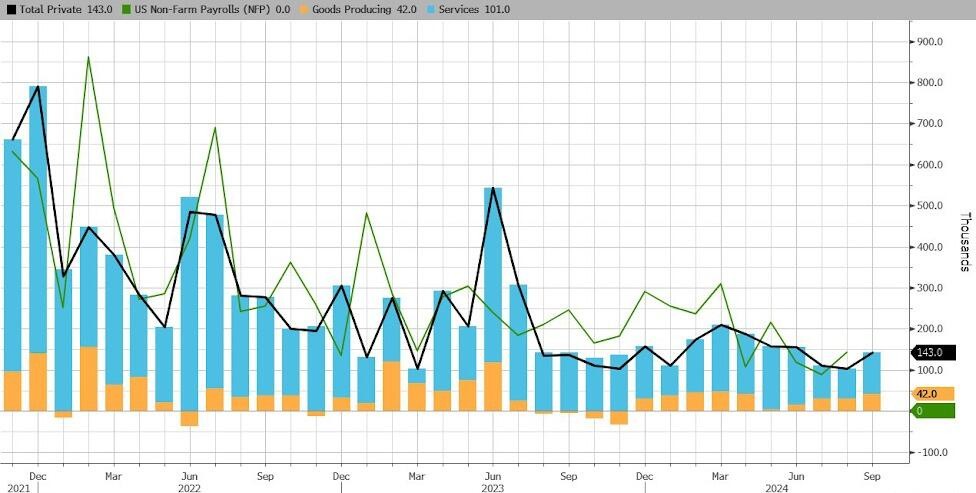
Task: Click the green line peak above 800
Action: coord(88,58)
